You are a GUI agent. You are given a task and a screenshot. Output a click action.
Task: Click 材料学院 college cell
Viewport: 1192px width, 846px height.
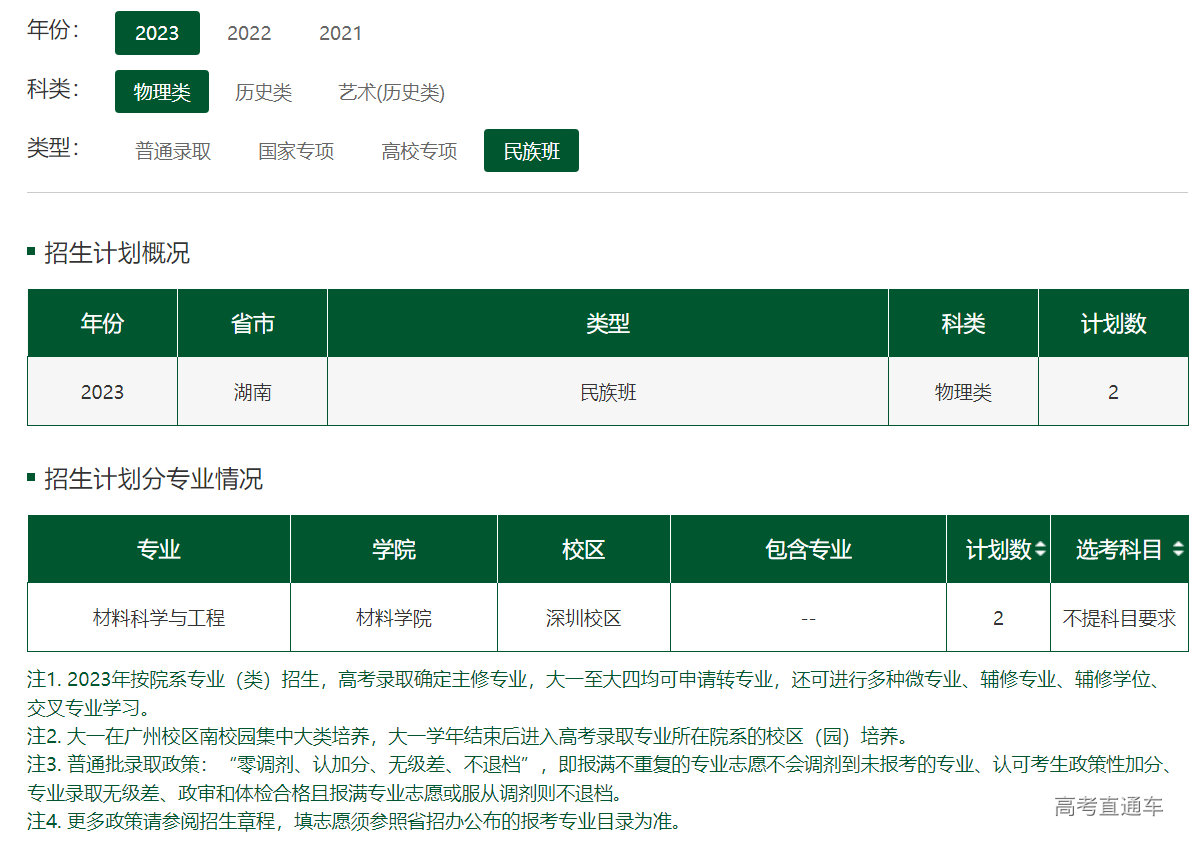click(393, 618)
